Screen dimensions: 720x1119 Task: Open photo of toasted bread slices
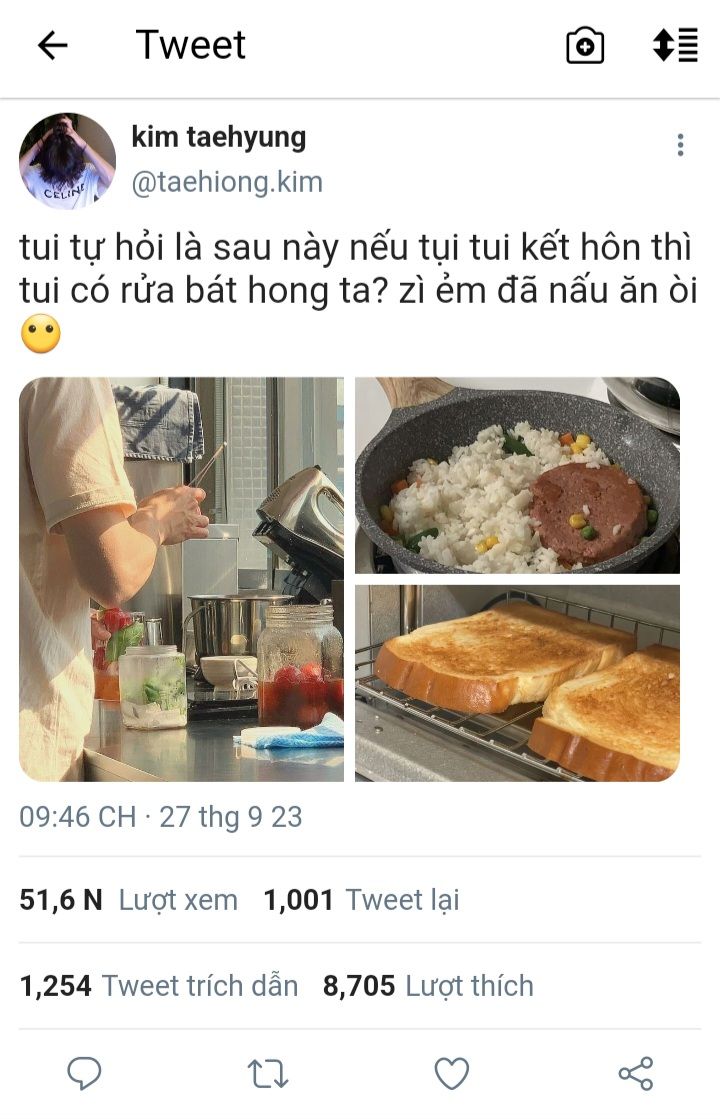point(517,683)
